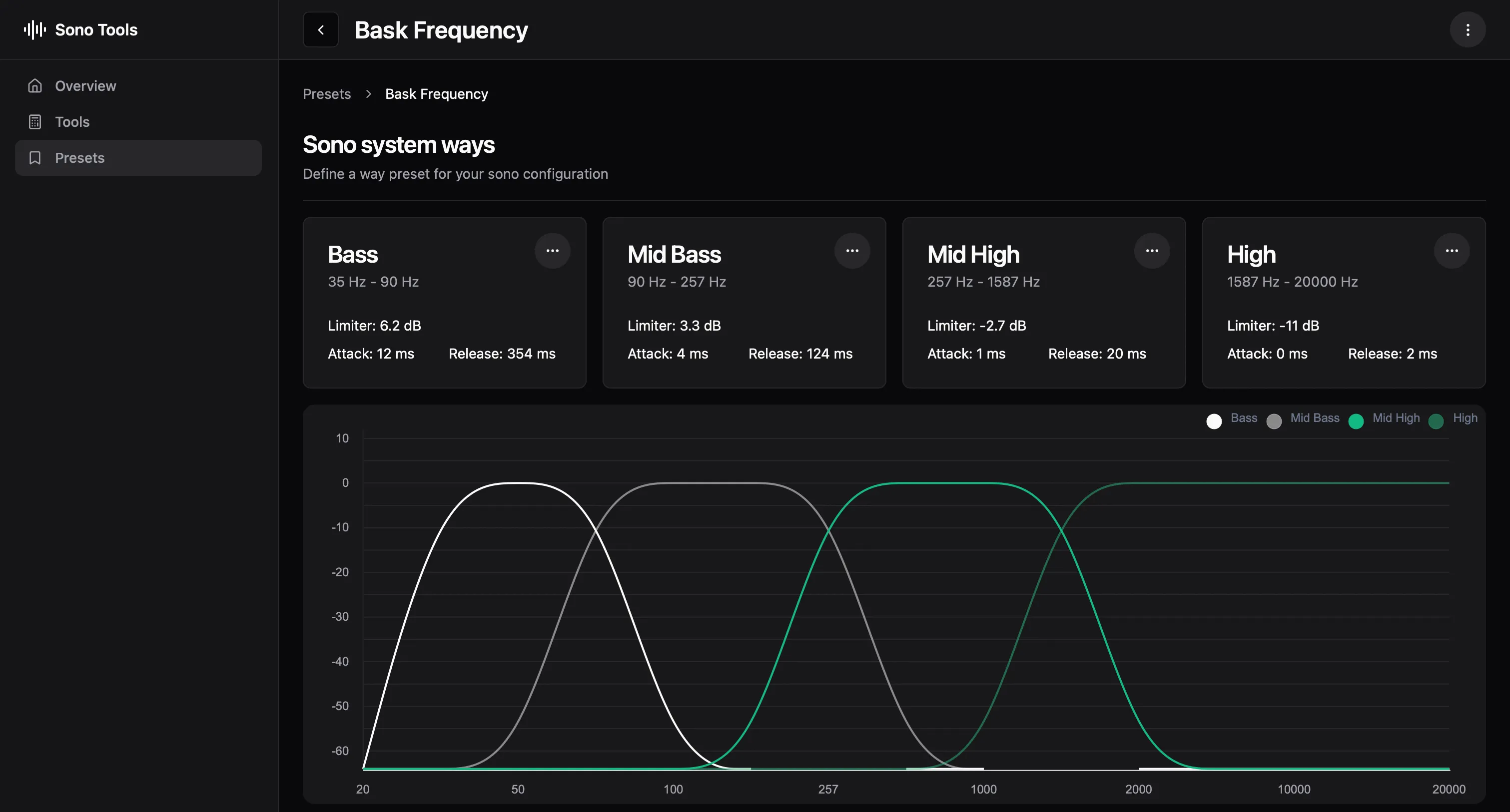Viewport: 1510px width, 812px height.
Task: Click the Sono Tools waveform logo icon
Action: pos(34,29)
